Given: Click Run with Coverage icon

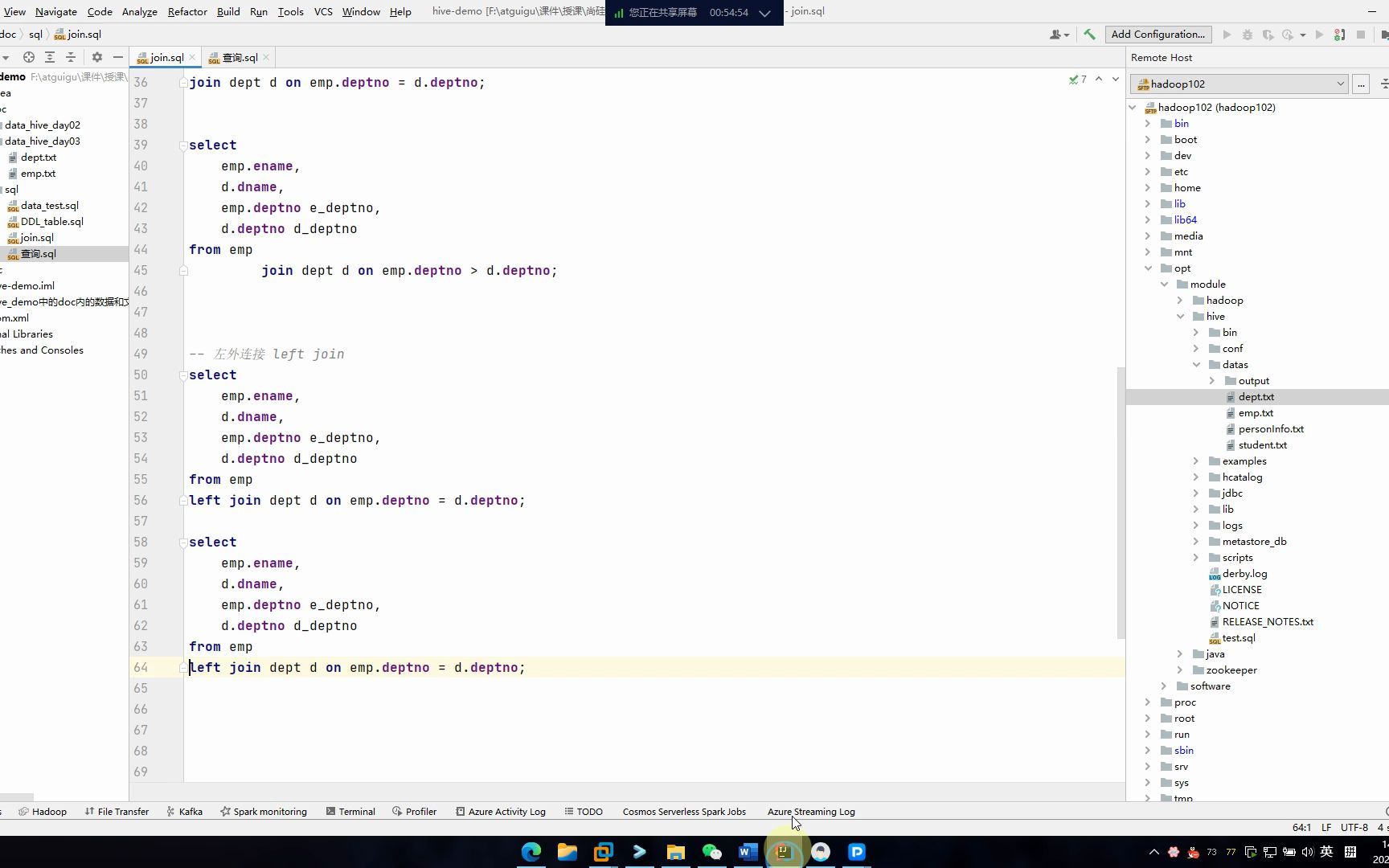Looking at the screenshot, I should point(1268,35).
